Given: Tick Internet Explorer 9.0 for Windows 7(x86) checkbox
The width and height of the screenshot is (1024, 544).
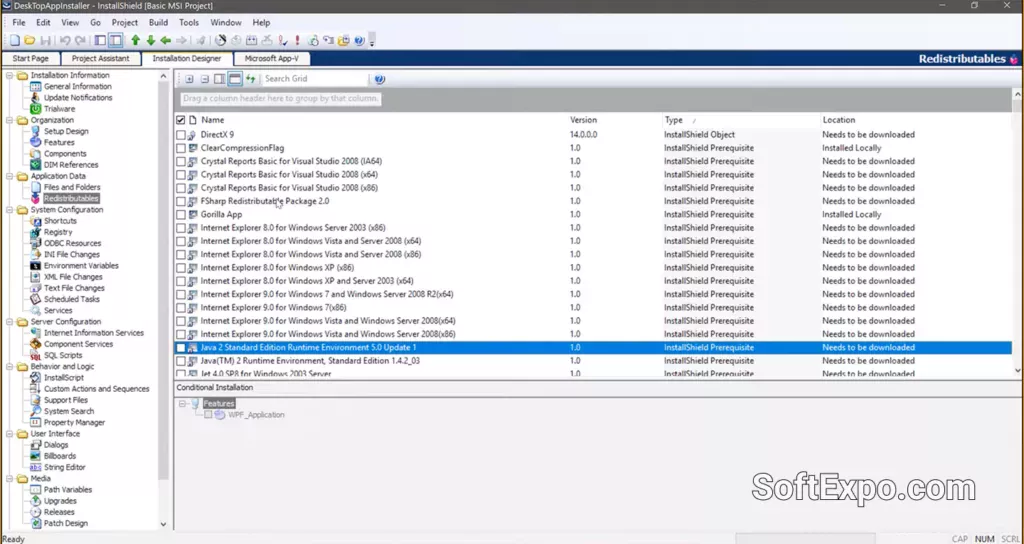Looking at the screenshot, I should [181, 308].
